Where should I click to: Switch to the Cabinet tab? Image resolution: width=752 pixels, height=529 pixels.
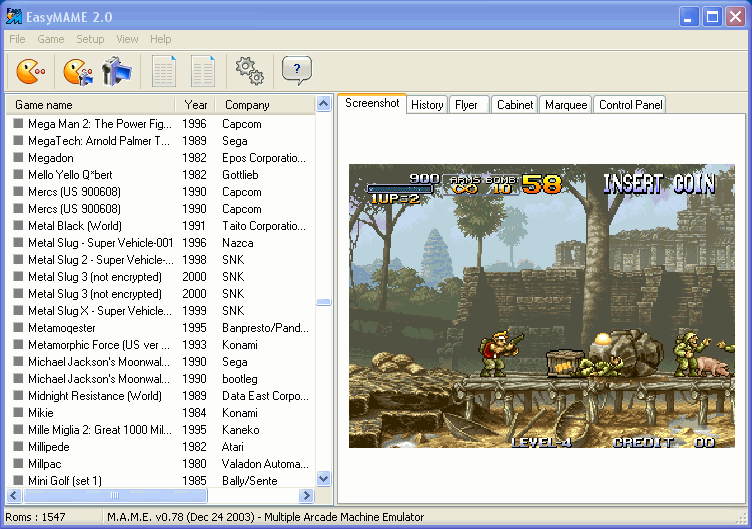[515, 105]
